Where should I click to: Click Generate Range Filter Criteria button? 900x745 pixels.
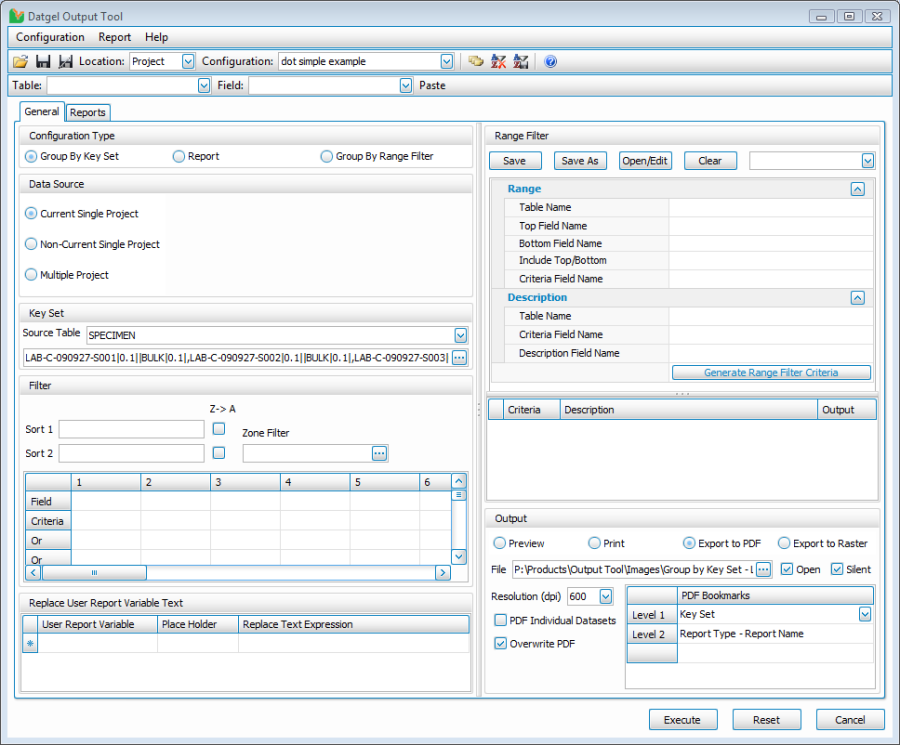pyautogui.click(x=771, y=373)
